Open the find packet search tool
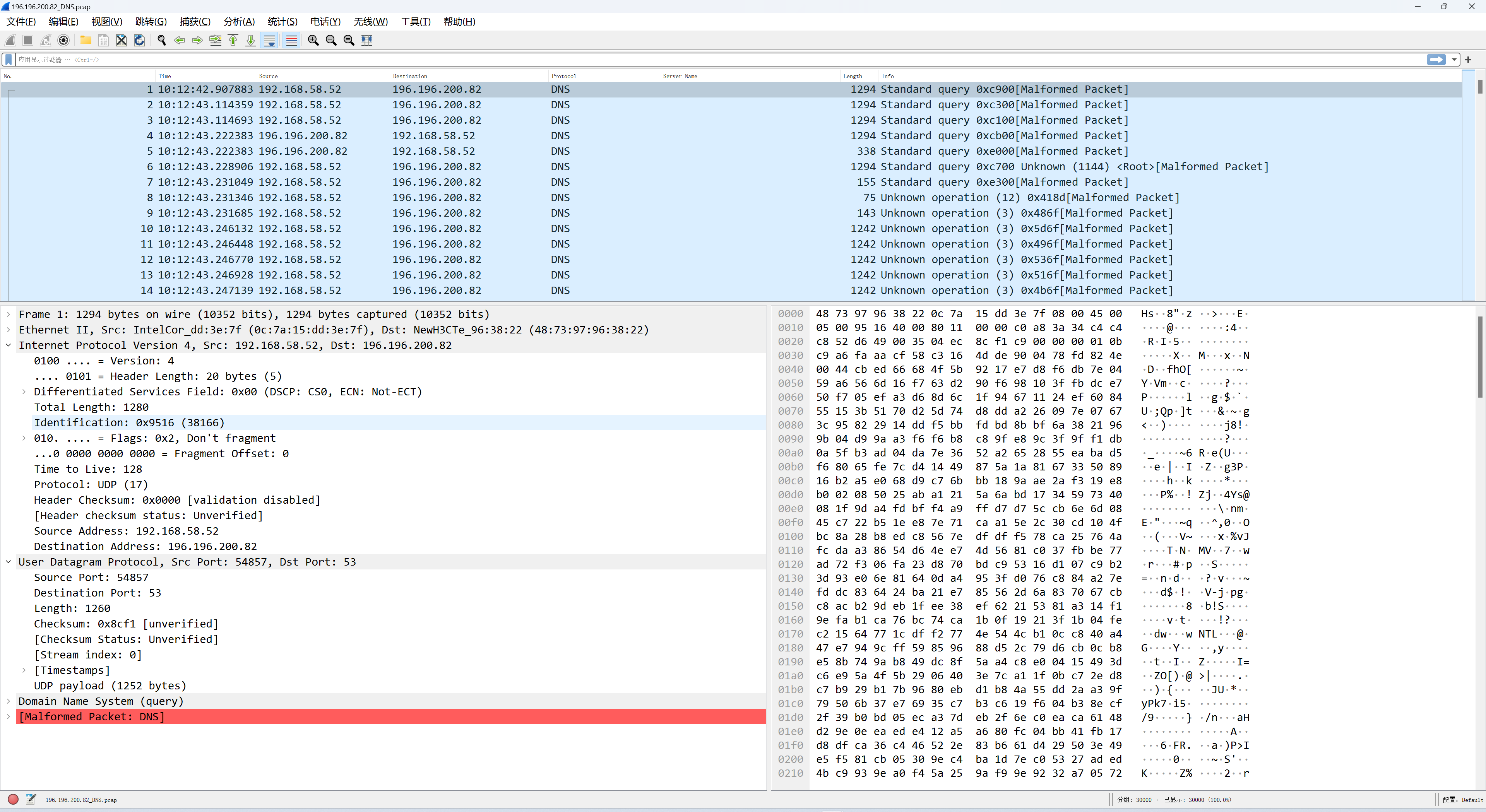 click(161, 40)
